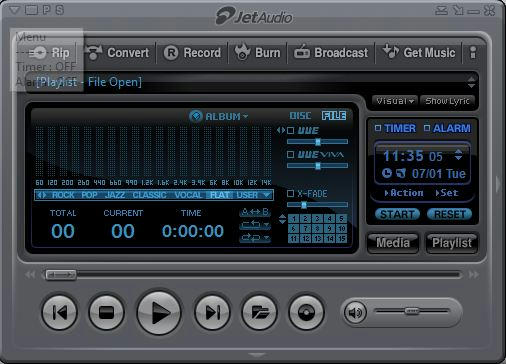This screenshot has width=506, height=364.
Task: Click the time stepper arrows
Action: coord(458,155)
